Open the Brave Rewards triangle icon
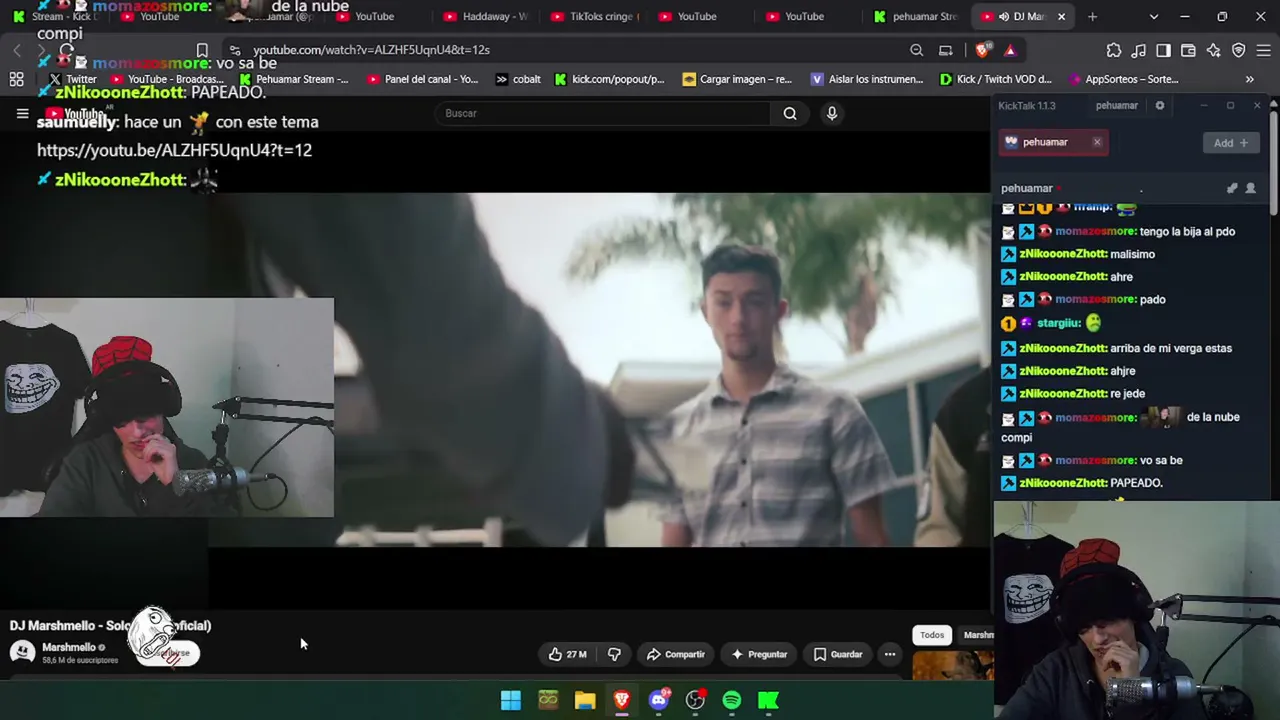The height and width of the screenshot is (720, 1280). [1010, 50]
